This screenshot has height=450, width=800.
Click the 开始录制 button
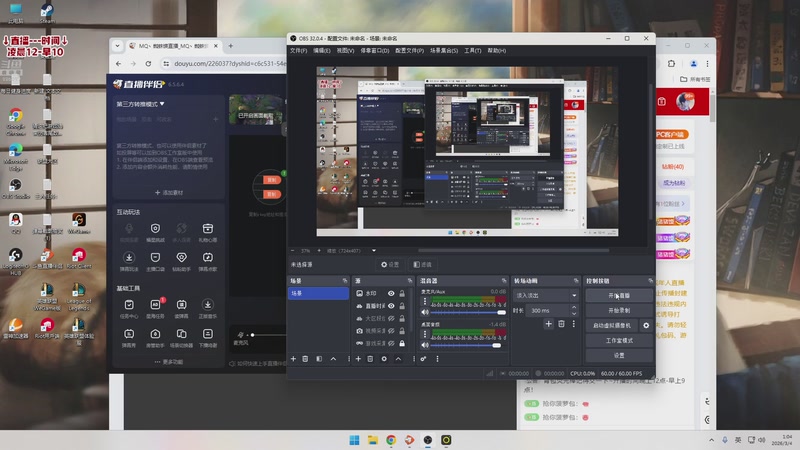(x=619, y=310)
